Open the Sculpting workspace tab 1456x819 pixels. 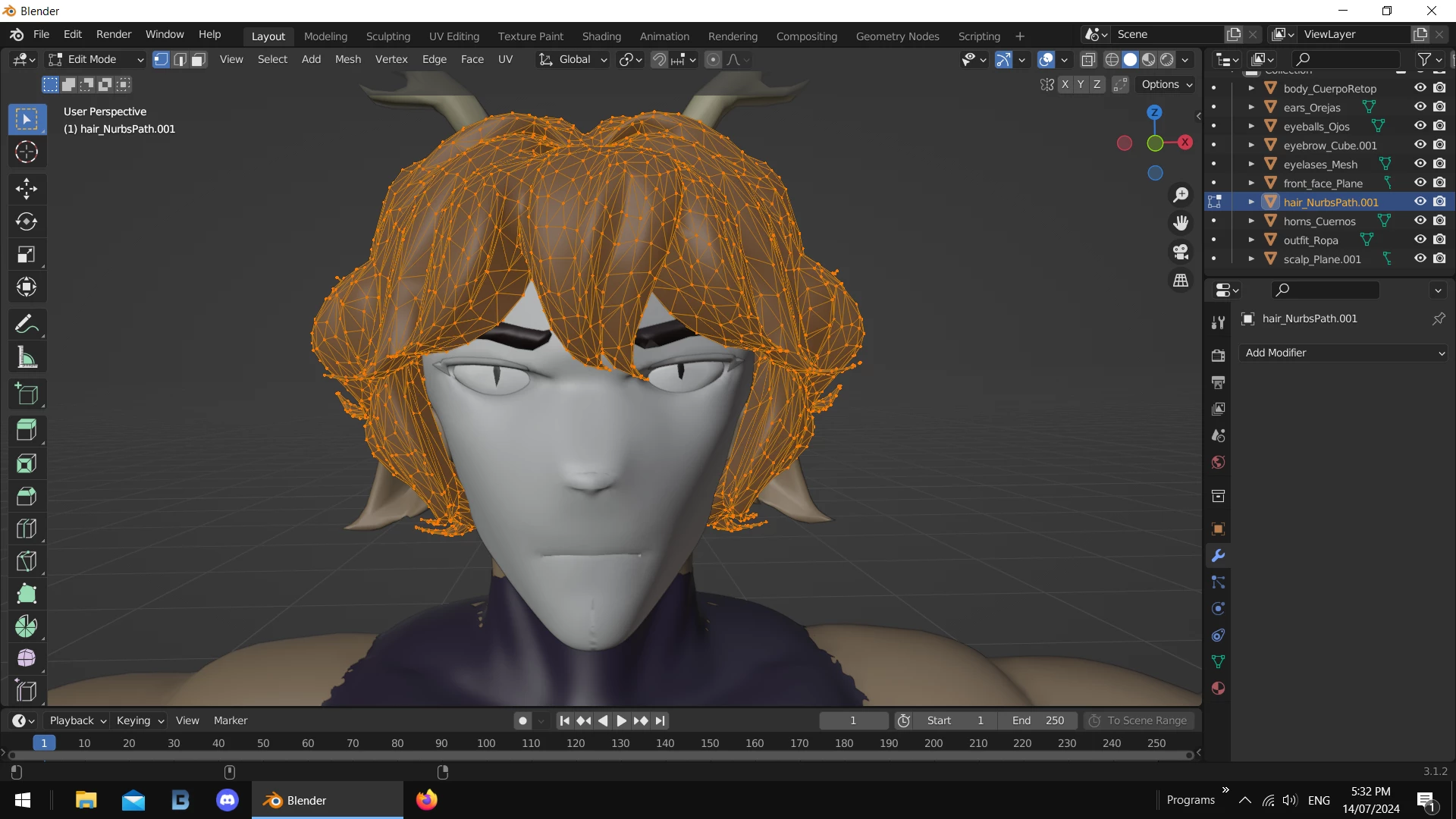388,36
